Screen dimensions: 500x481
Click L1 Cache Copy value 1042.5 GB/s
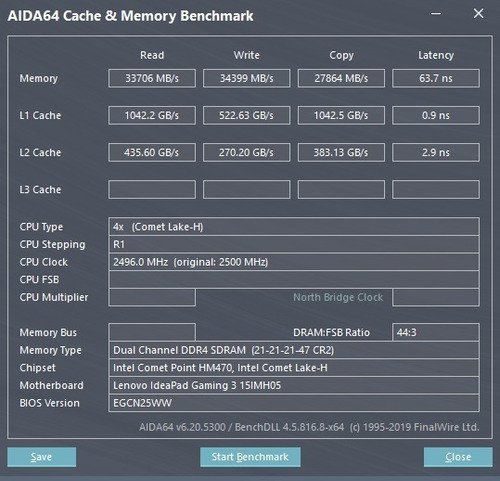[341, 115]
